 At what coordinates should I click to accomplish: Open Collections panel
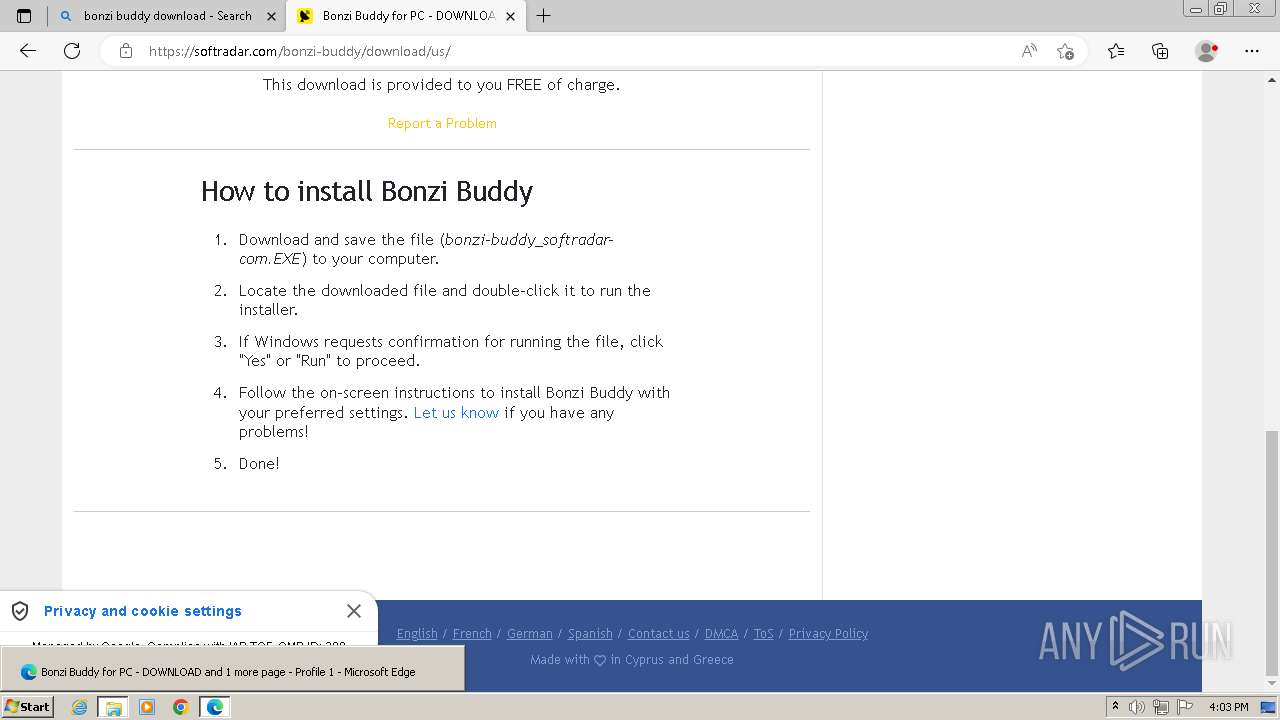click(x=1160, y=51)
